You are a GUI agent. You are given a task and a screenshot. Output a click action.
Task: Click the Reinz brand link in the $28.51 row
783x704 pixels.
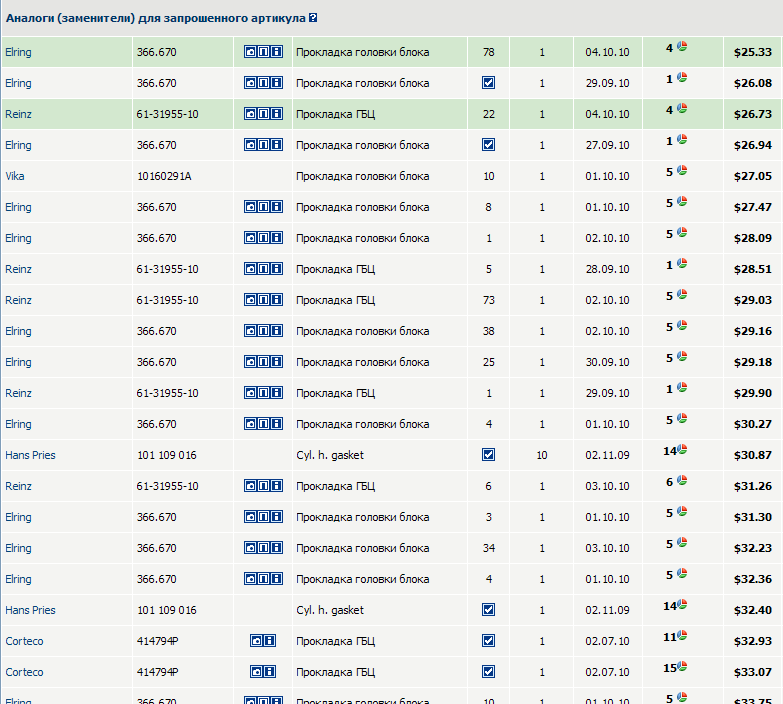(18, 269)
